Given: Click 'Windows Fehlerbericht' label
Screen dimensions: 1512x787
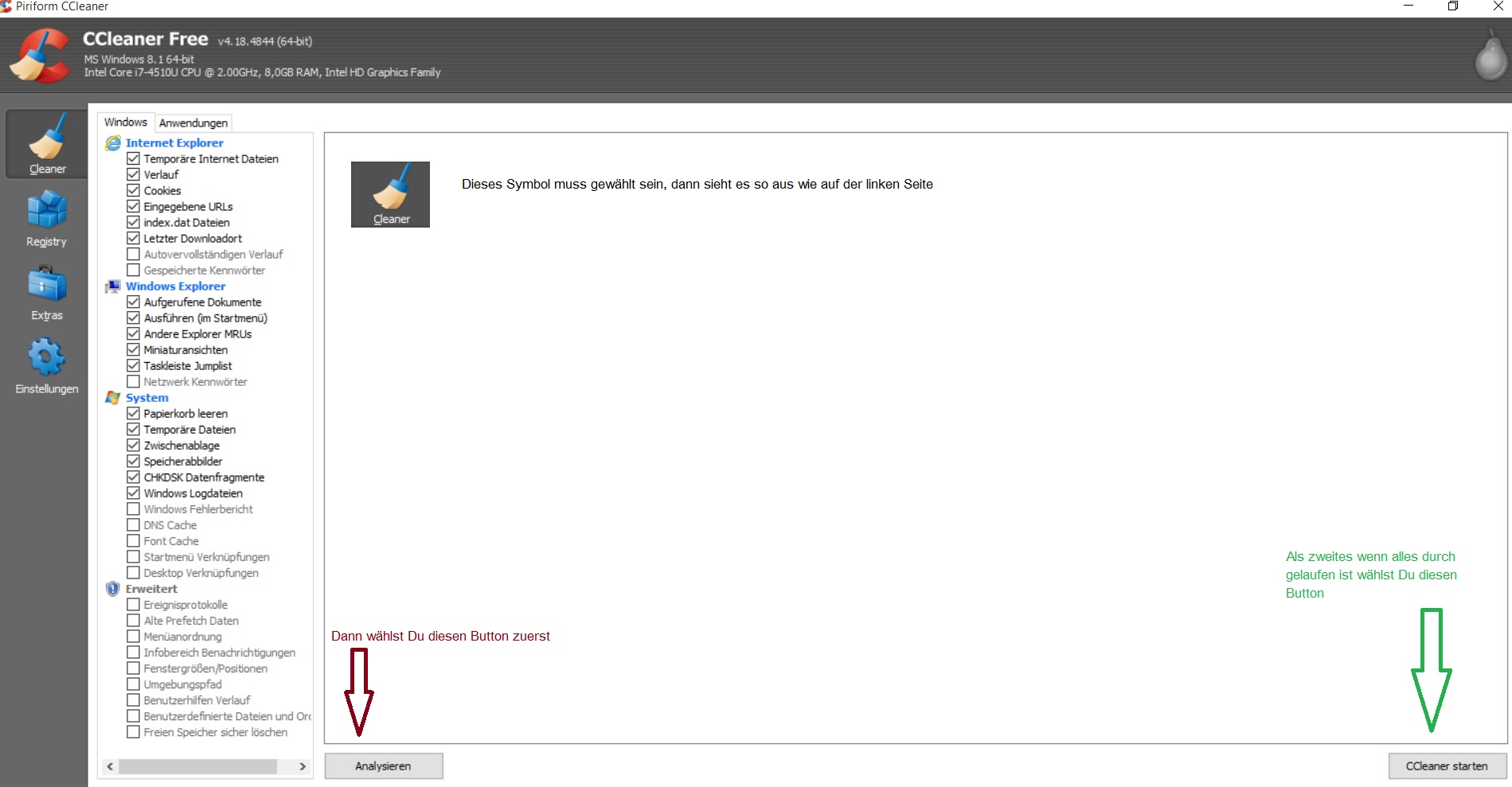Looking at the screenshot, I should (198, 509).
